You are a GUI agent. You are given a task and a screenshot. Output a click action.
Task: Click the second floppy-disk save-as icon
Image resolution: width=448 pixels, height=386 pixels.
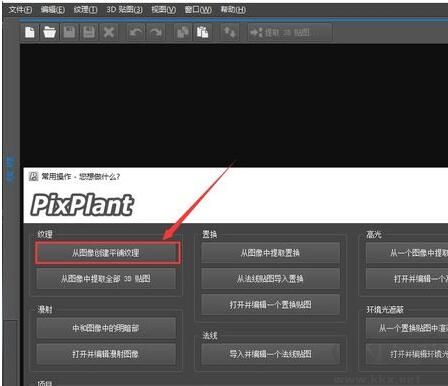tap(89, 32)
